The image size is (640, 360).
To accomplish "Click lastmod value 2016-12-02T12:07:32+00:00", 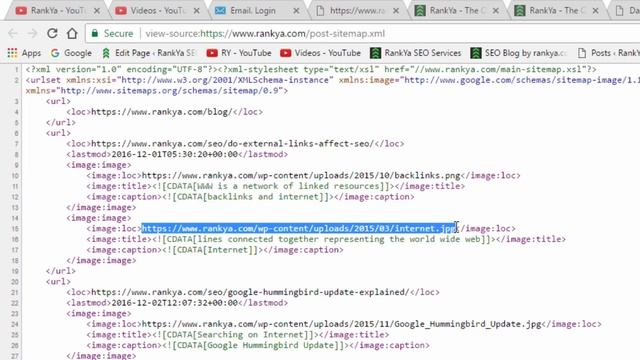I will pyautogui.click(x=174, y=303).
